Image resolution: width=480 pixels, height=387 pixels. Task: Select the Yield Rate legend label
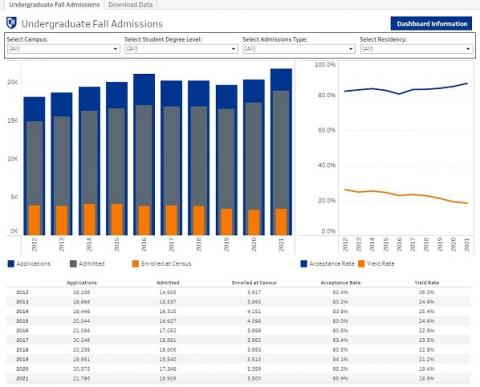tap(381, 264)
